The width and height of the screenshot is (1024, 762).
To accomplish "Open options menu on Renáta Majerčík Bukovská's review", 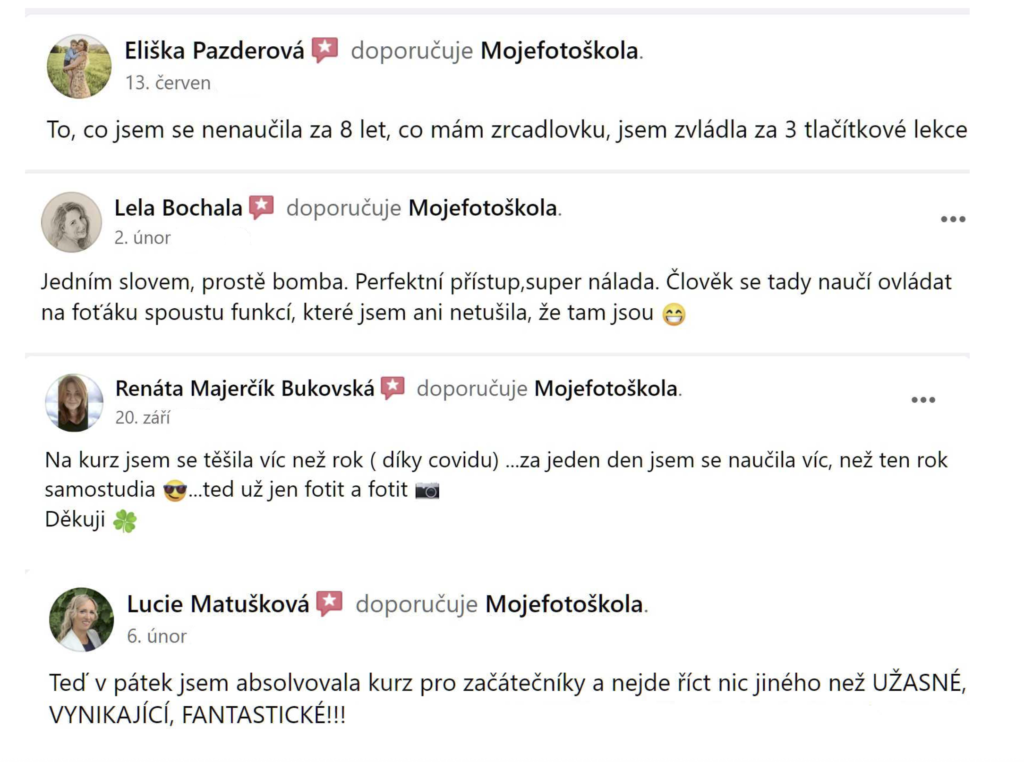I will pyautogui.click(x=922, y=400).
